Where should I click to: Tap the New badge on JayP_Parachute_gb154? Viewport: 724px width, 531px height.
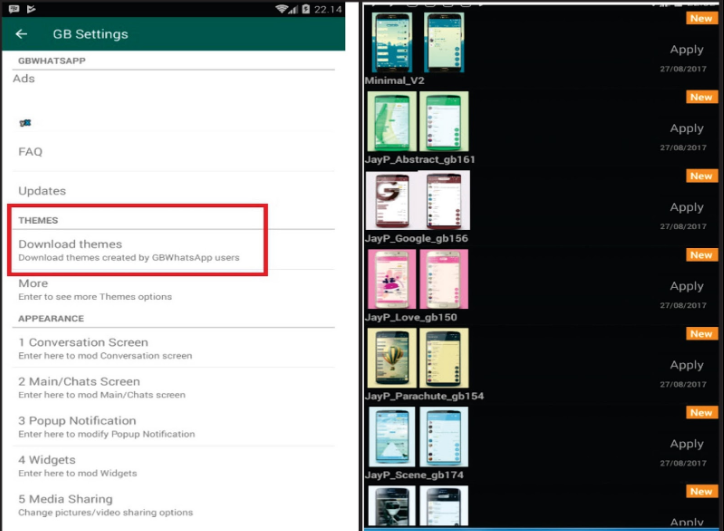pyautogui.click(x=701, y=334)
